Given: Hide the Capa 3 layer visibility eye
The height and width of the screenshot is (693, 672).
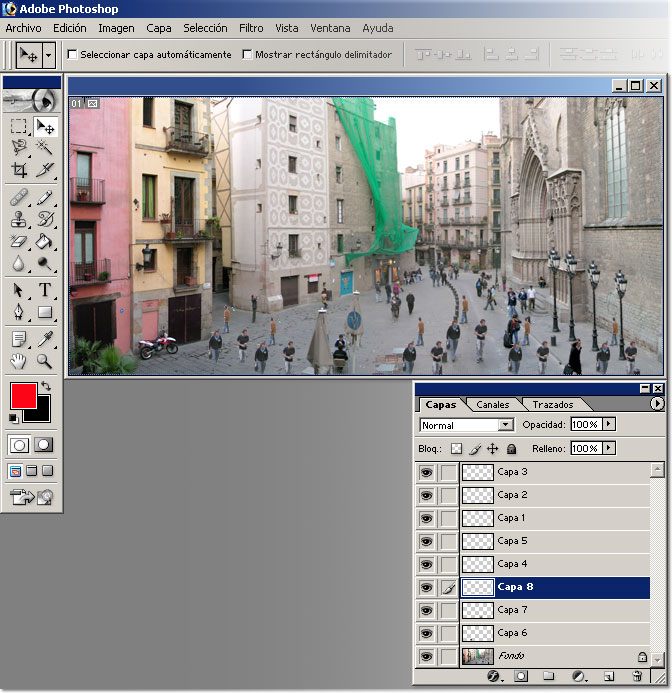Looking at the screenshot, I should (427, 472).
